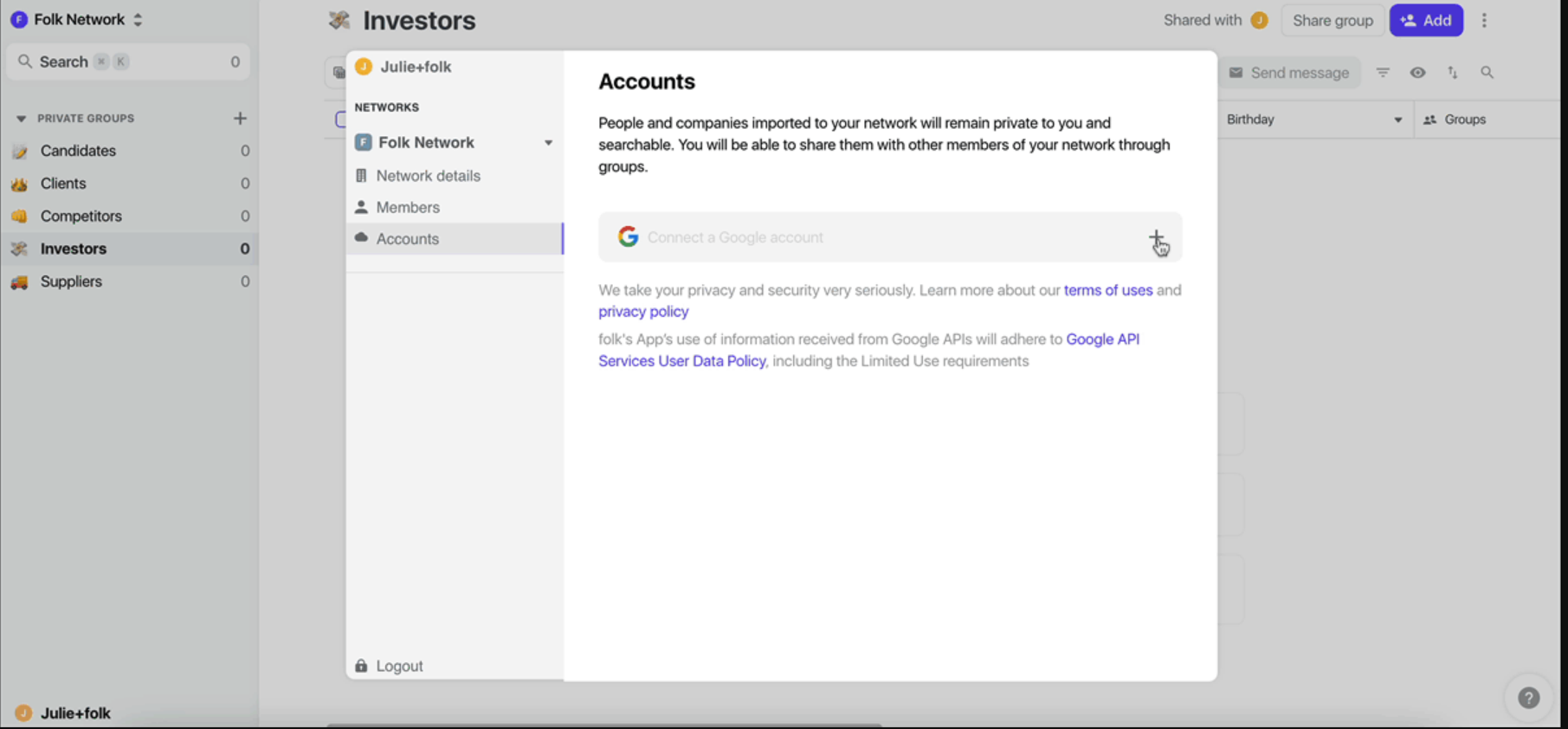Open the Members settings section
Screen dimensions: 1568x729
[x=408, y=208]
